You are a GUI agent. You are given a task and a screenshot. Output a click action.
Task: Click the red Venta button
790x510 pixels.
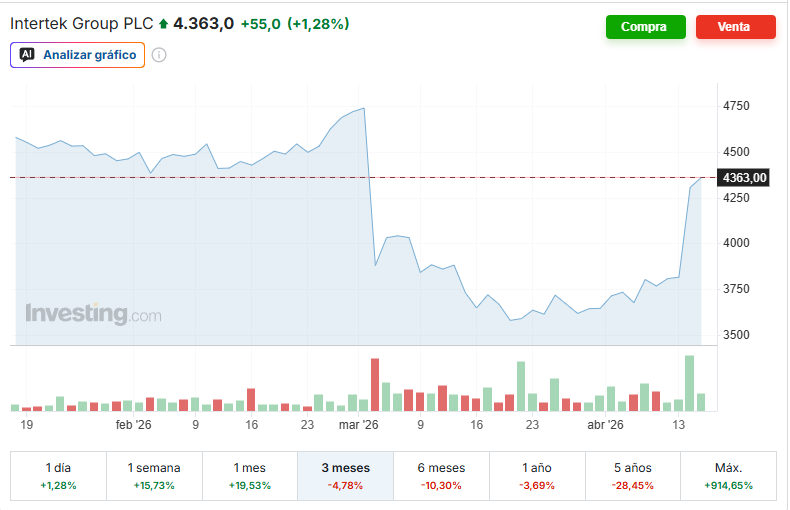[735, 27]
